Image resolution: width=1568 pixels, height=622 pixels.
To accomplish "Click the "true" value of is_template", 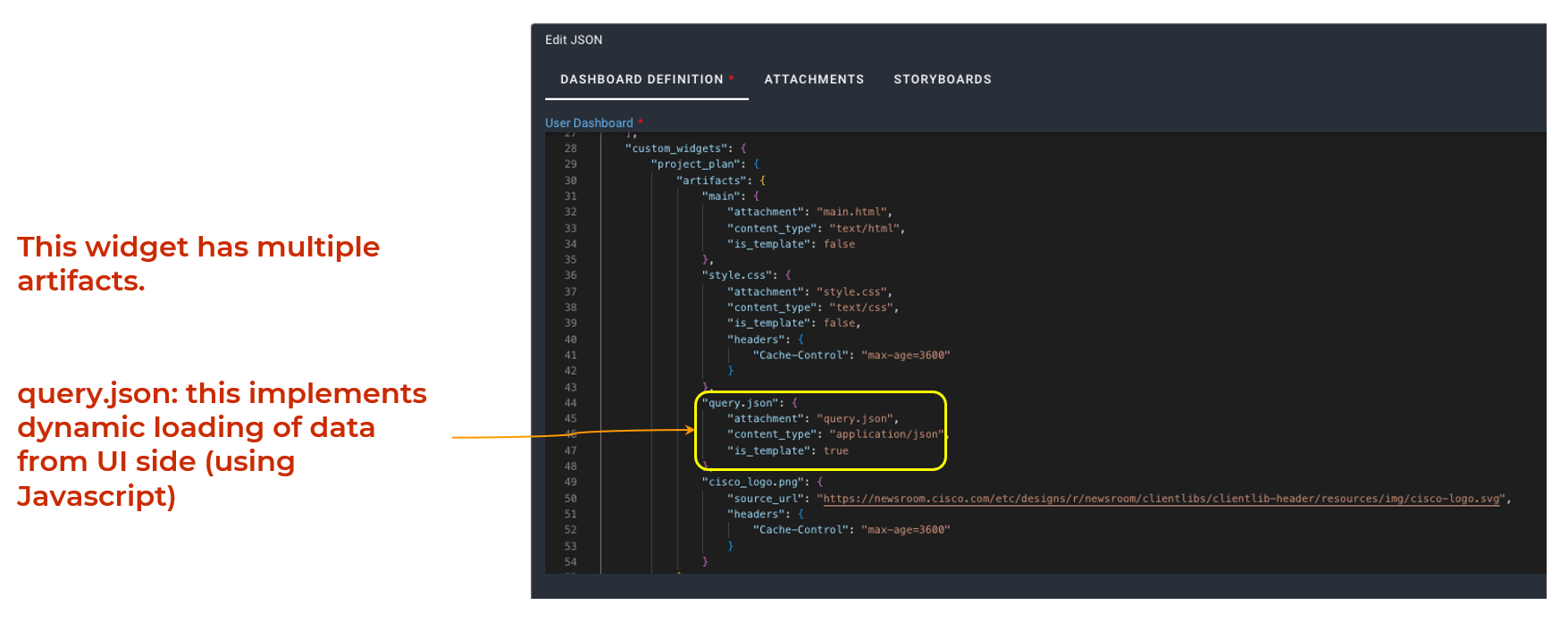I will 836,451.
